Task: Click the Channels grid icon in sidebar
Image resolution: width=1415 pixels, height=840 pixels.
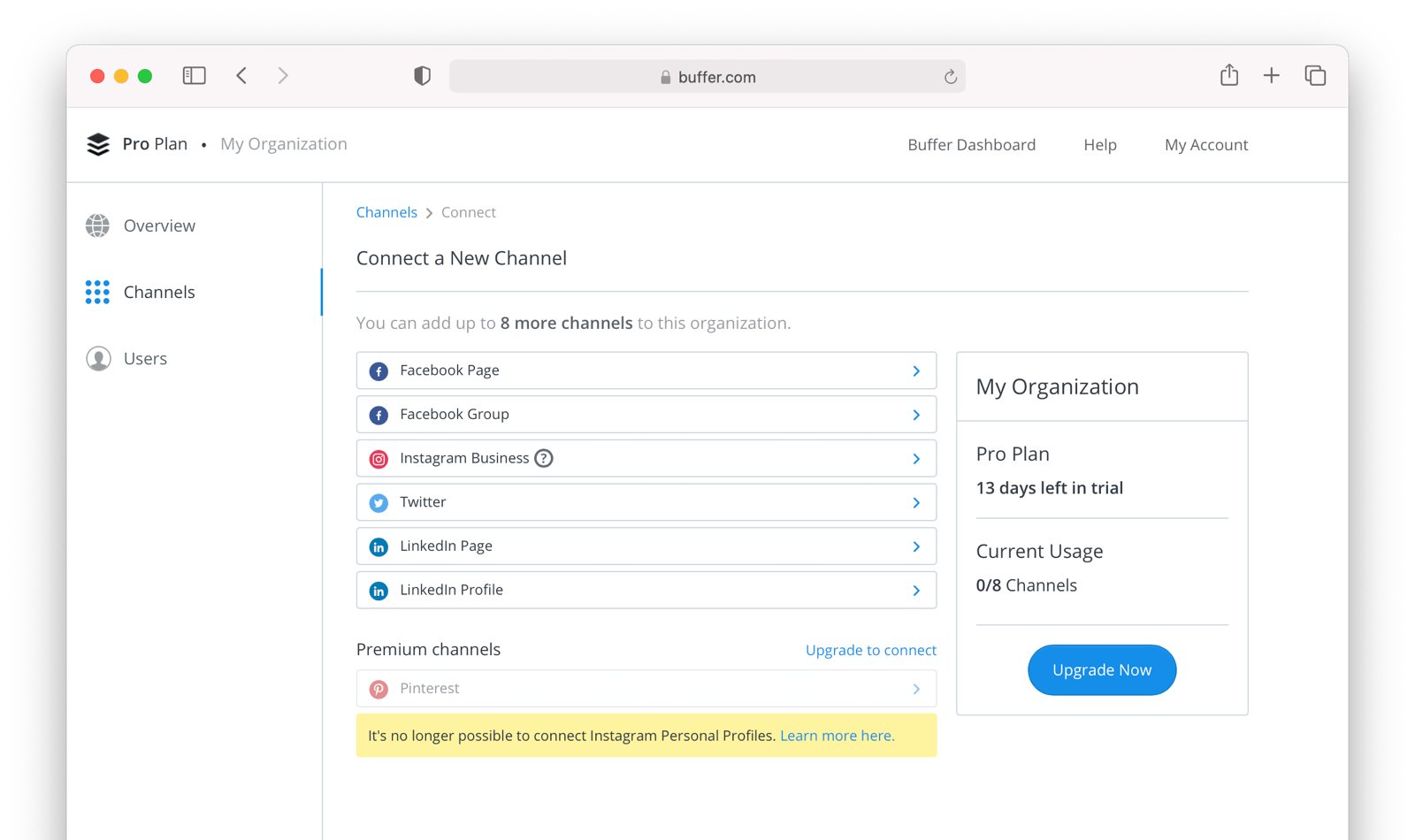Action: click(97, 292)
